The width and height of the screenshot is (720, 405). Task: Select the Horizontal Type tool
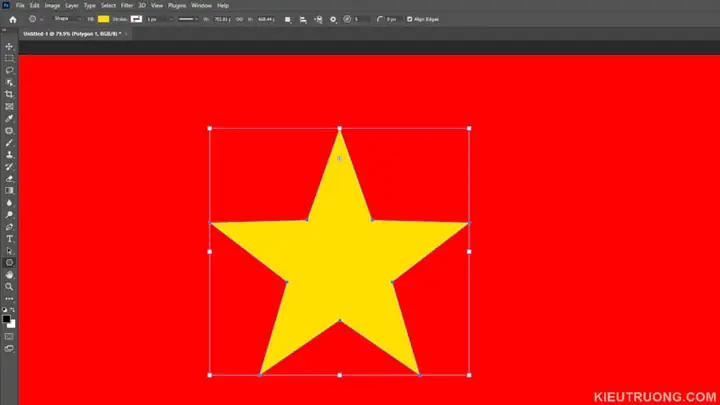[9, 239]
